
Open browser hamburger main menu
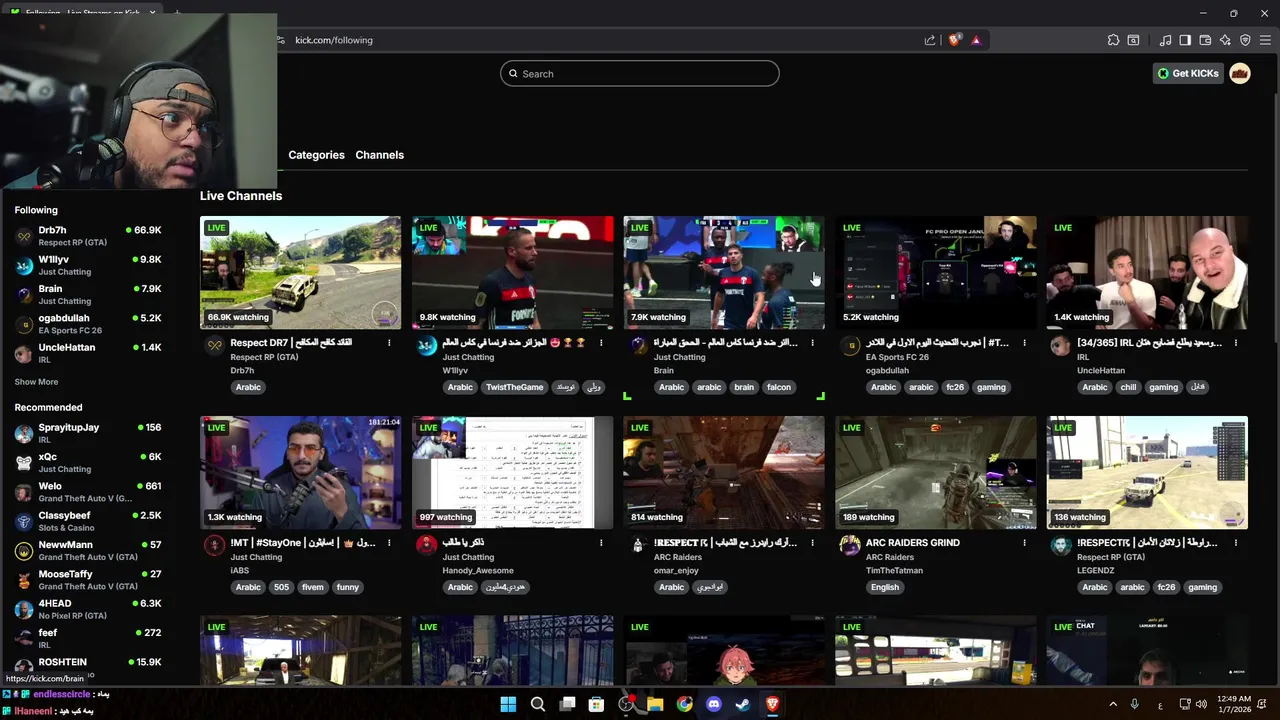click(1265, 40)
